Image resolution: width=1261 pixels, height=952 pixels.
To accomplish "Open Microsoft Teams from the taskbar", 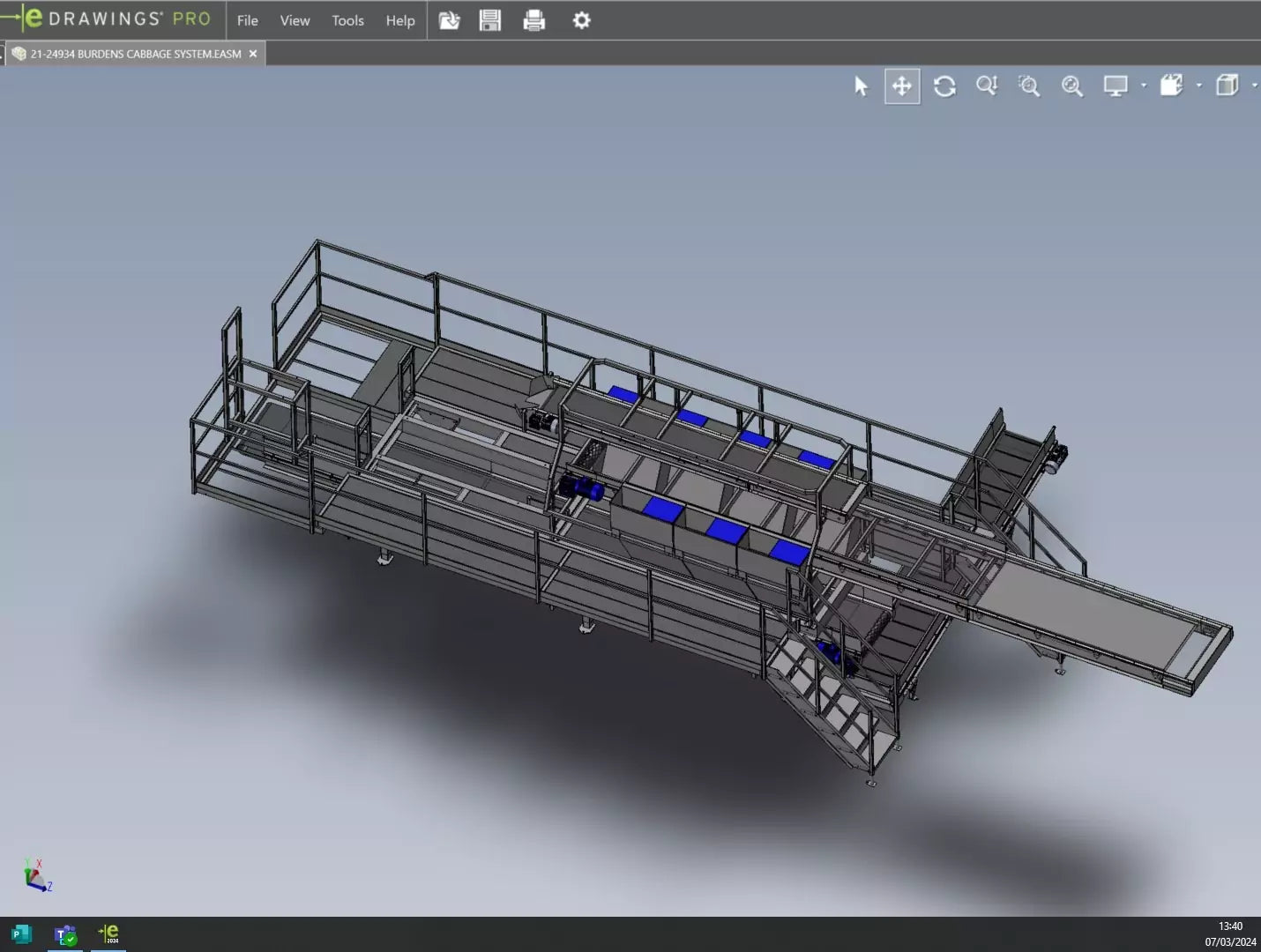I will click(x=64, y=934).
